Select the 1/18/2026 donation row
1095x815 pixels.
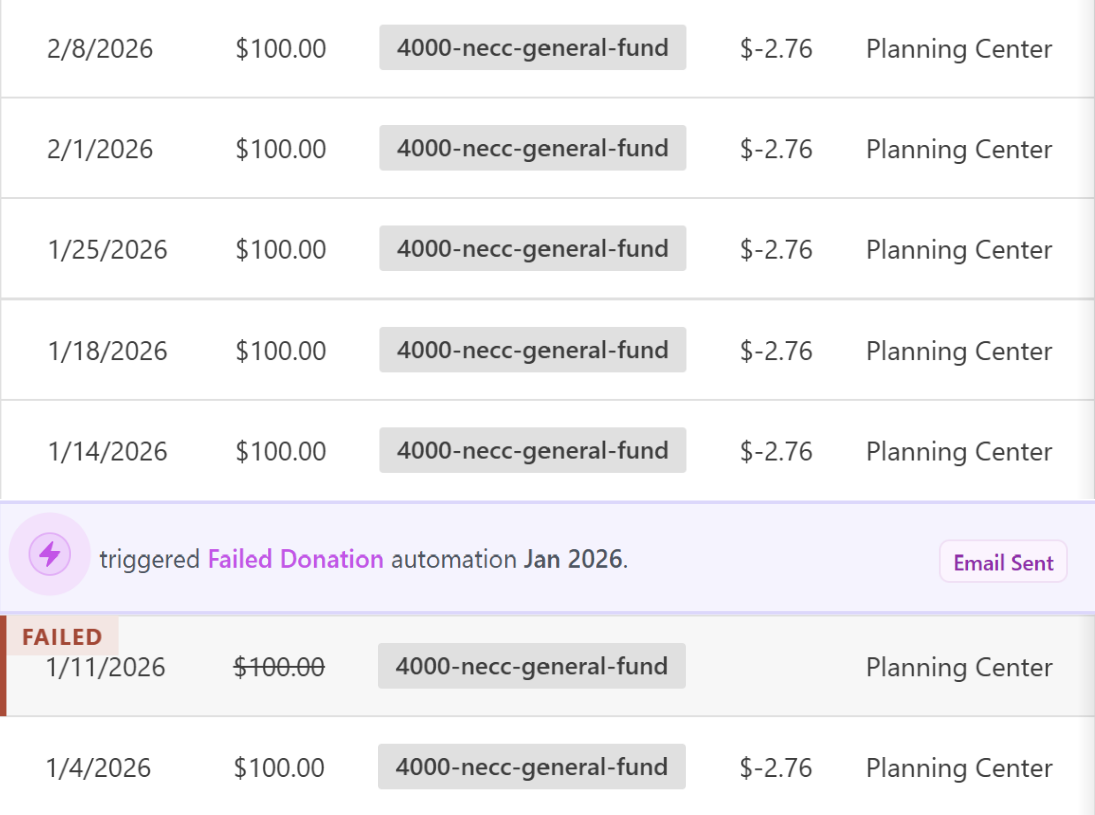click(547, 350)
